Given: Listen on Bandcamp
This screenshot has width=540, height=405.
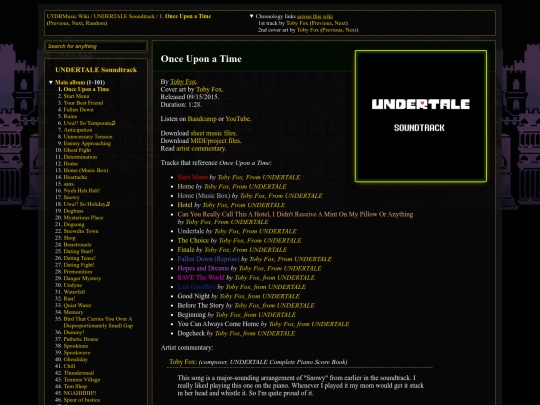Looking at the screenshot, I should tap(202, 119).
